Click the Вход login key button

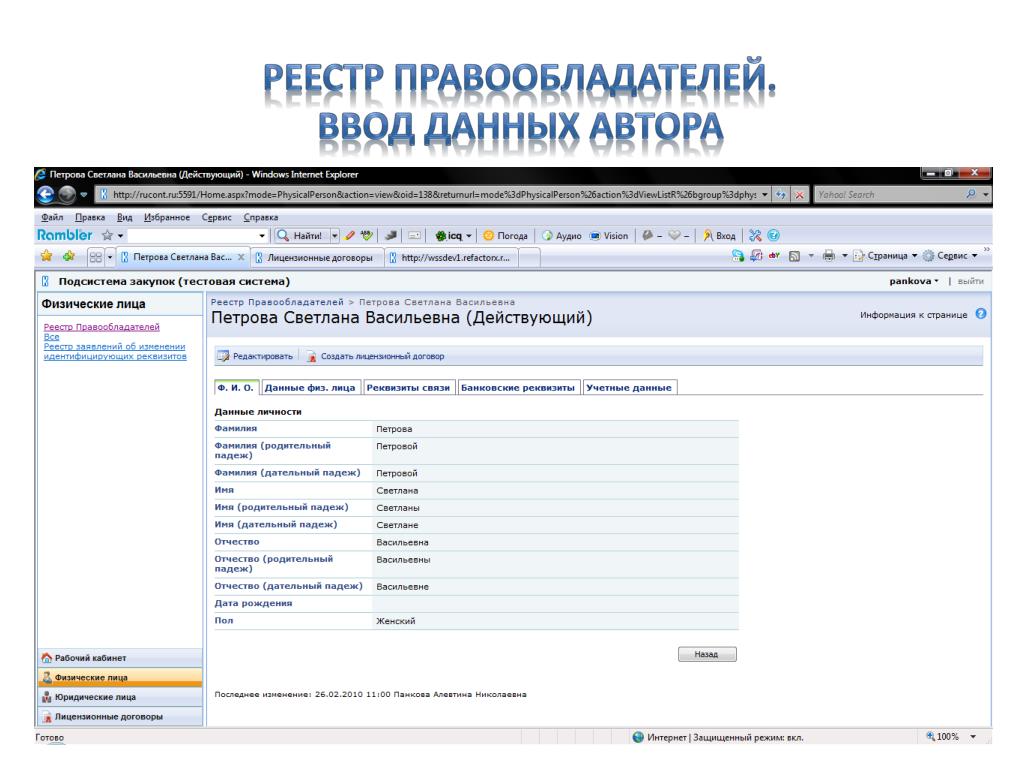pyautogui.click(x=719, y=236)
